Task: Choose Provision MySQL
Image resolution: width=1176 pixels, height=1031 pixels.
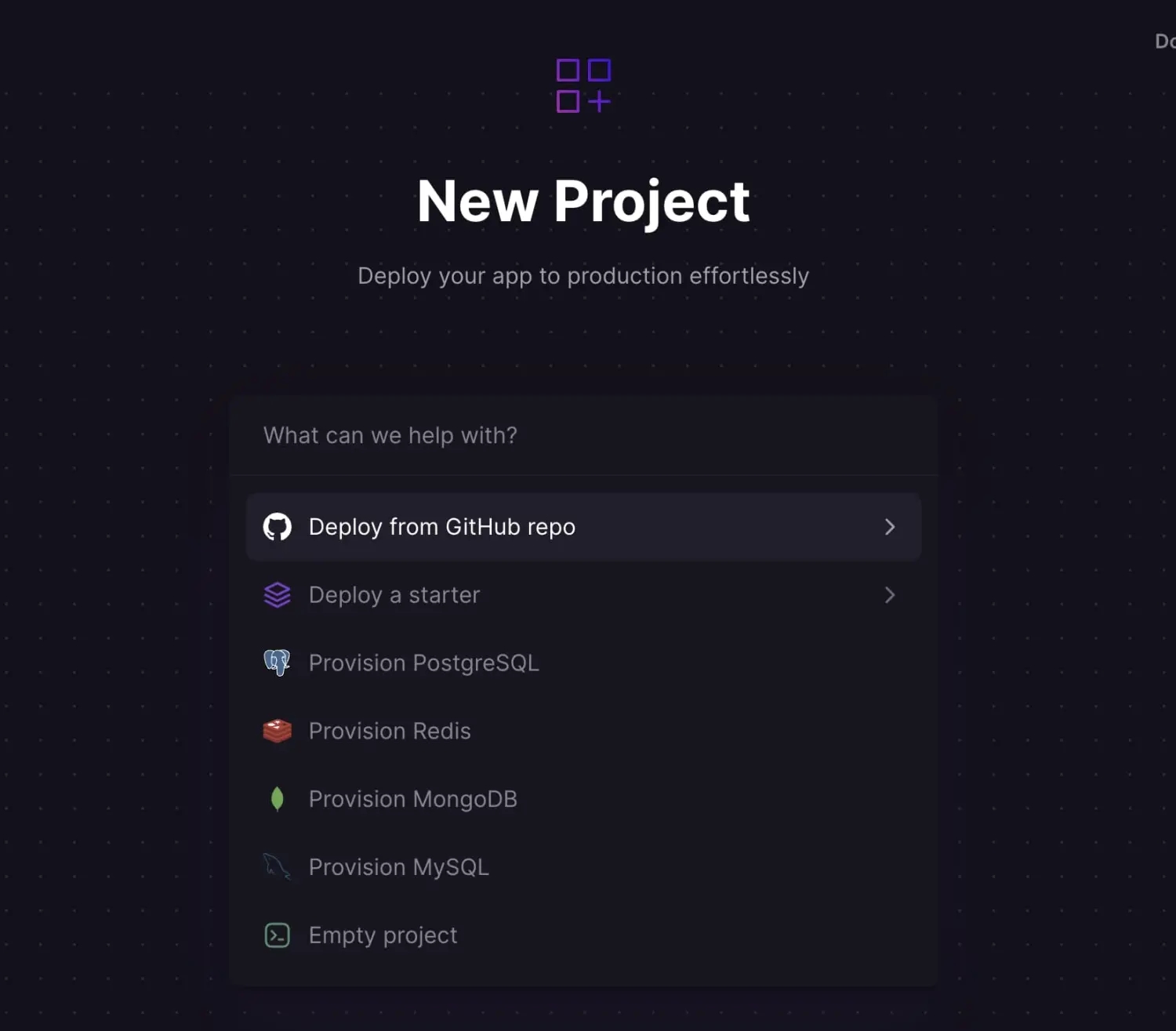Action: (583, 867)
